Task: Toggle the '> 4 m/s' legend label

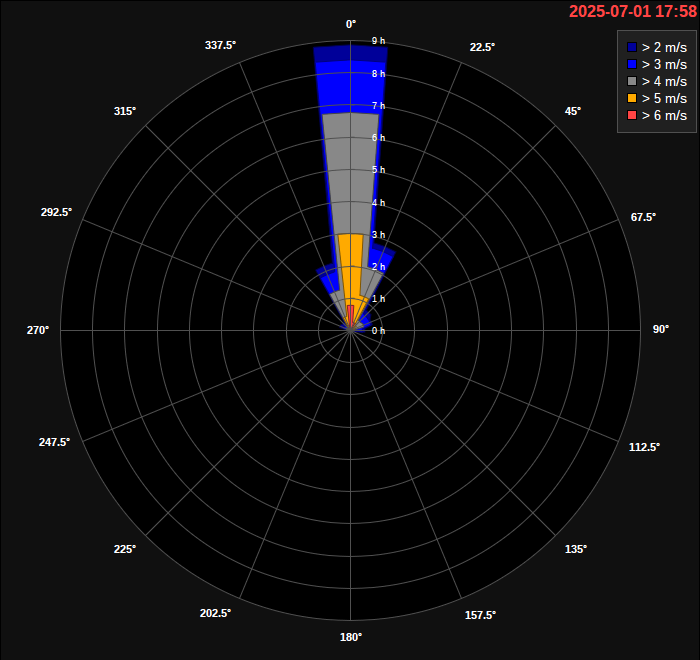Action: coord(664,81)
